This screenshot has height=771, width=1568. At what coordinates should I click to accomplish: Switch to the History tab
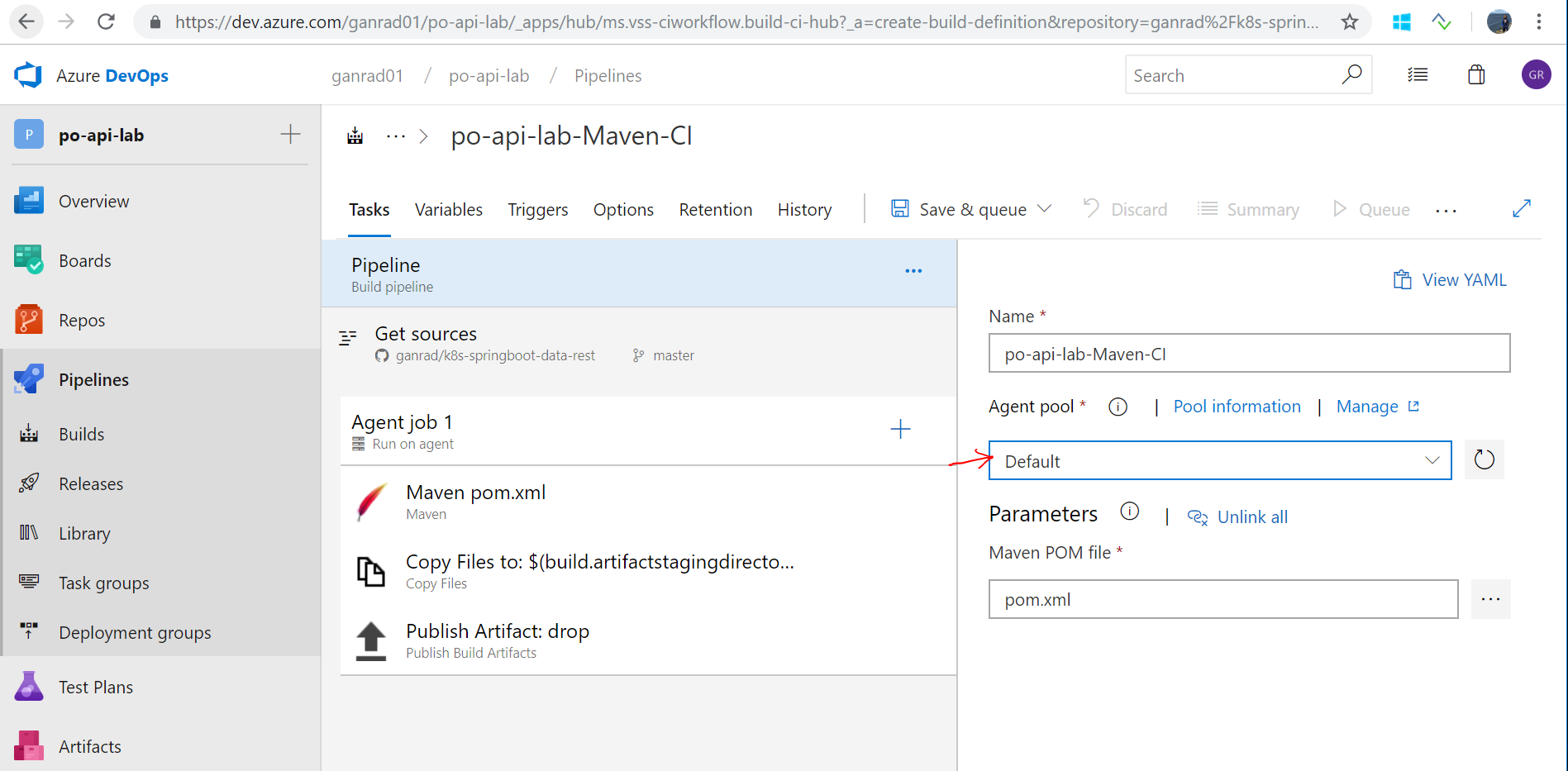804,210
